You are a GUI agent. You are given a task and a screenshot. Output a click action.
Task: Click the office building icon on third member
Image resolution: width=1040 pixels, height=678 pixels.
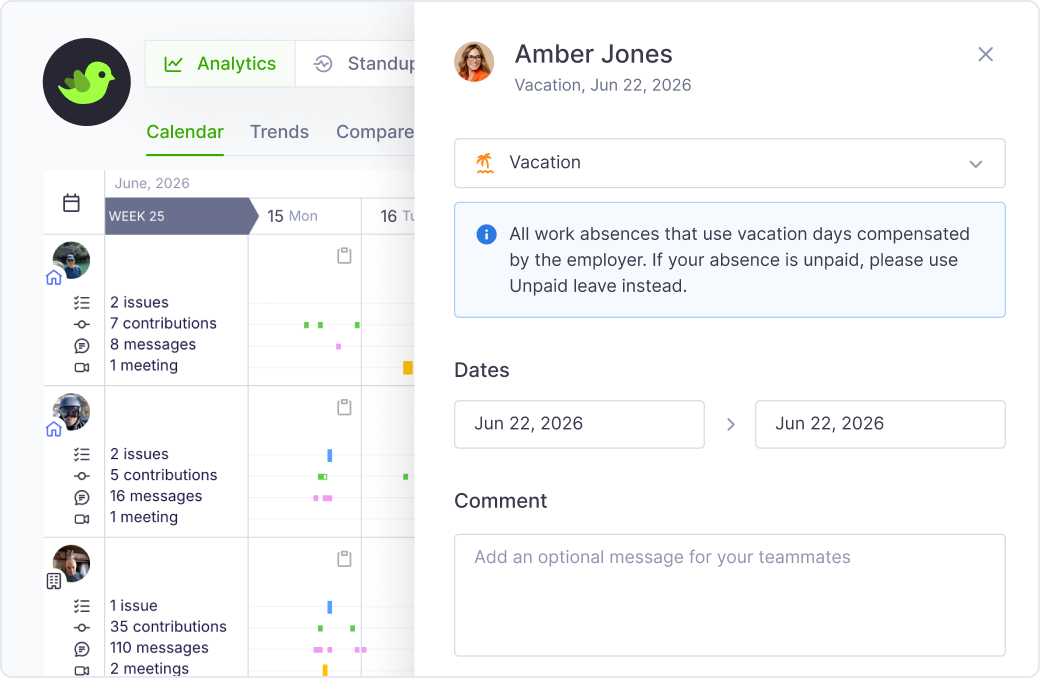tap(54, 581)
